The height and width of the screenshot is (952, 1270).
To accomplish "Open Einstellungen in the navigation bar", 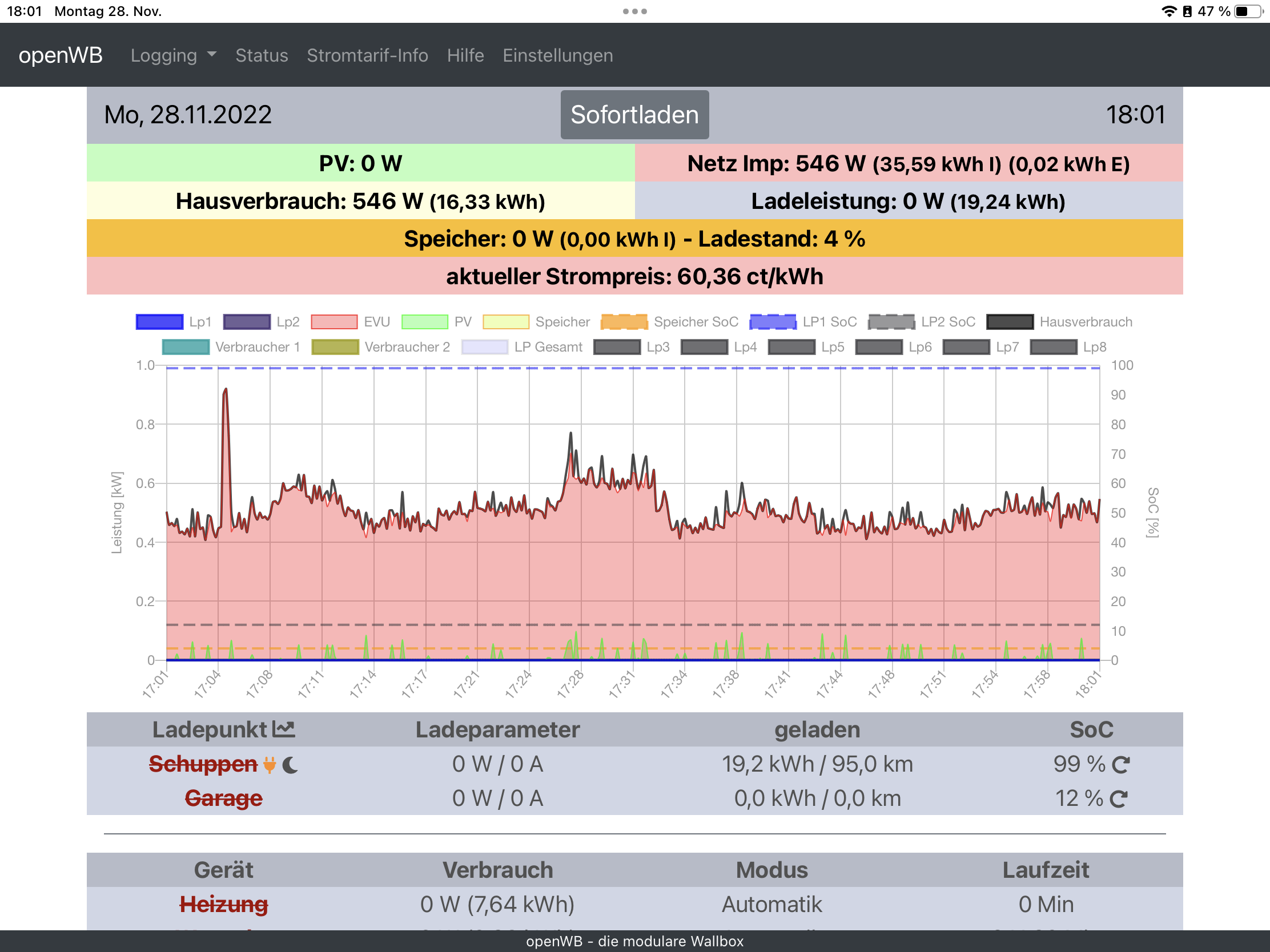I will [x=557, y=55].
